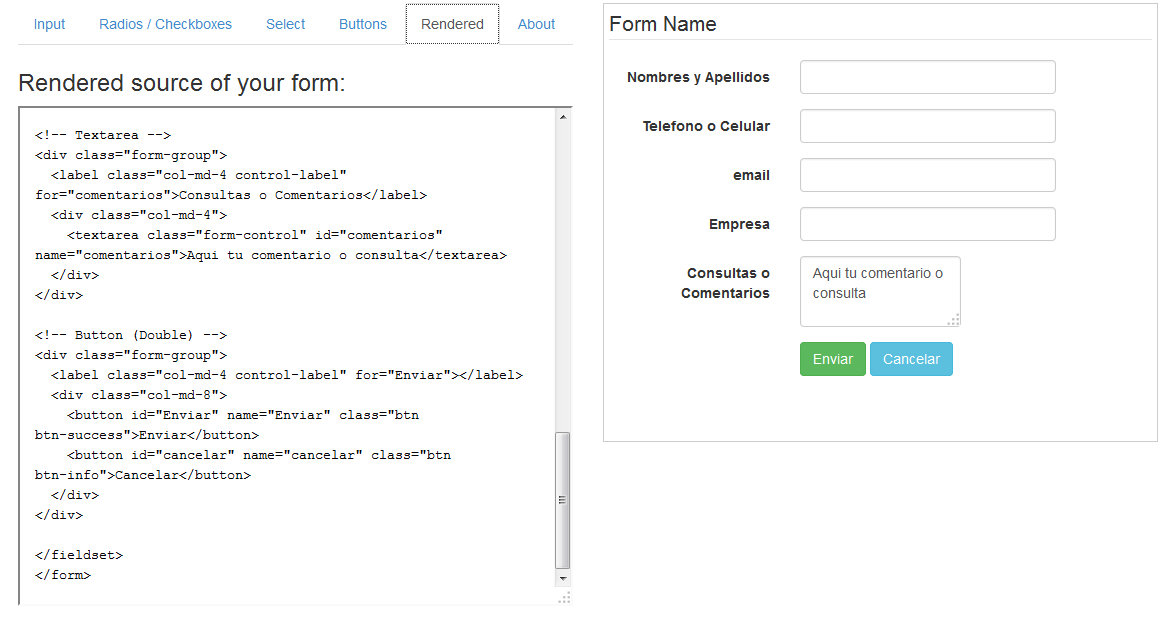This screenshot has height=623, width=1165.
Task: Open the Radios / Checkboxes tab
Action: [x=165, y=23]
